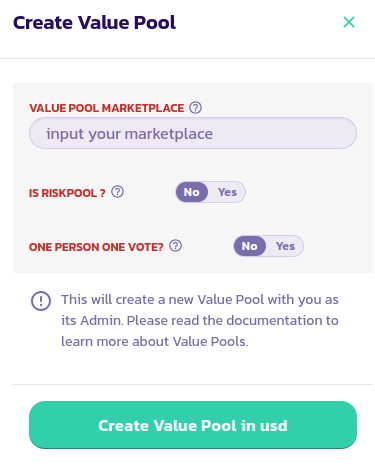Screen dimensions: 375x471
Task: Focus the input your marketplace field
Action: tap(193, 133)
